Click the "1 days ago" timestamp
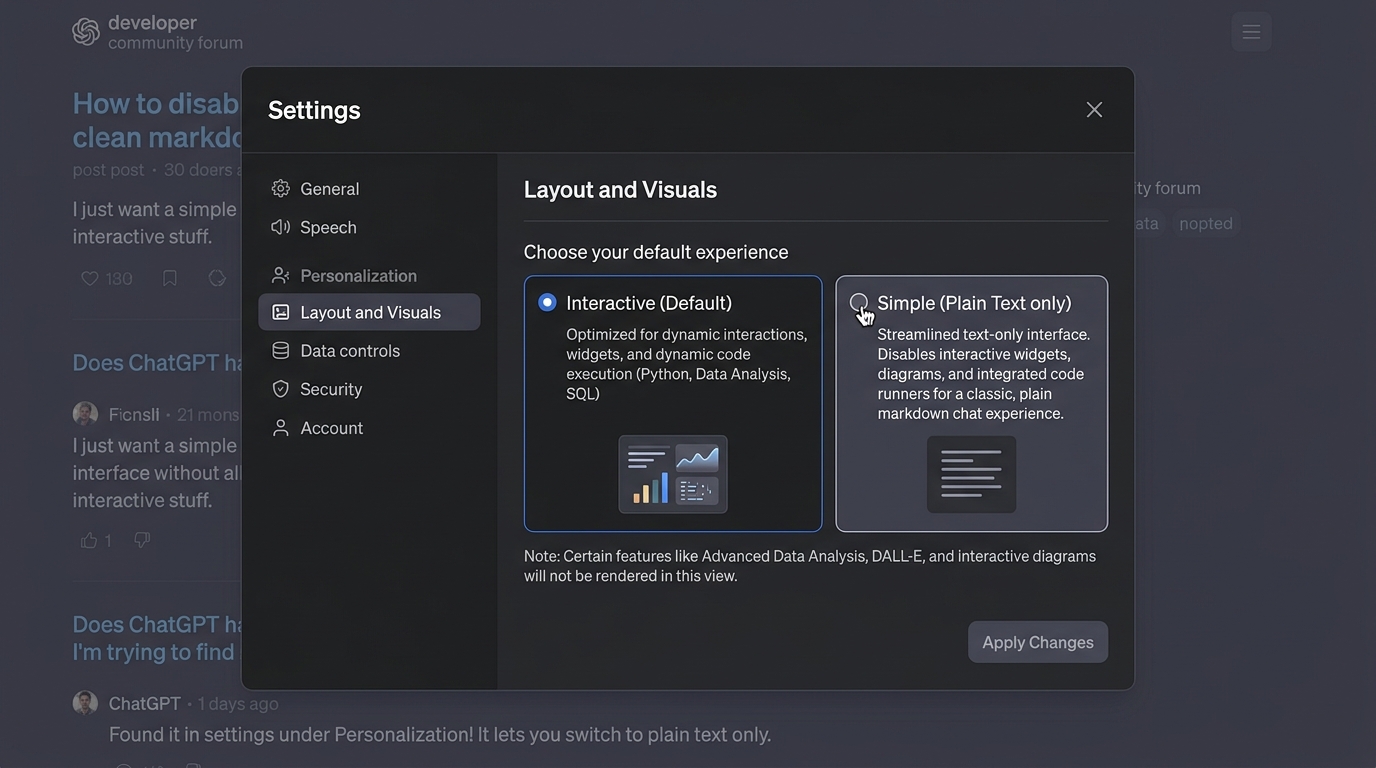The width and height of the screenshot is (1376, 768). point(238,703)
